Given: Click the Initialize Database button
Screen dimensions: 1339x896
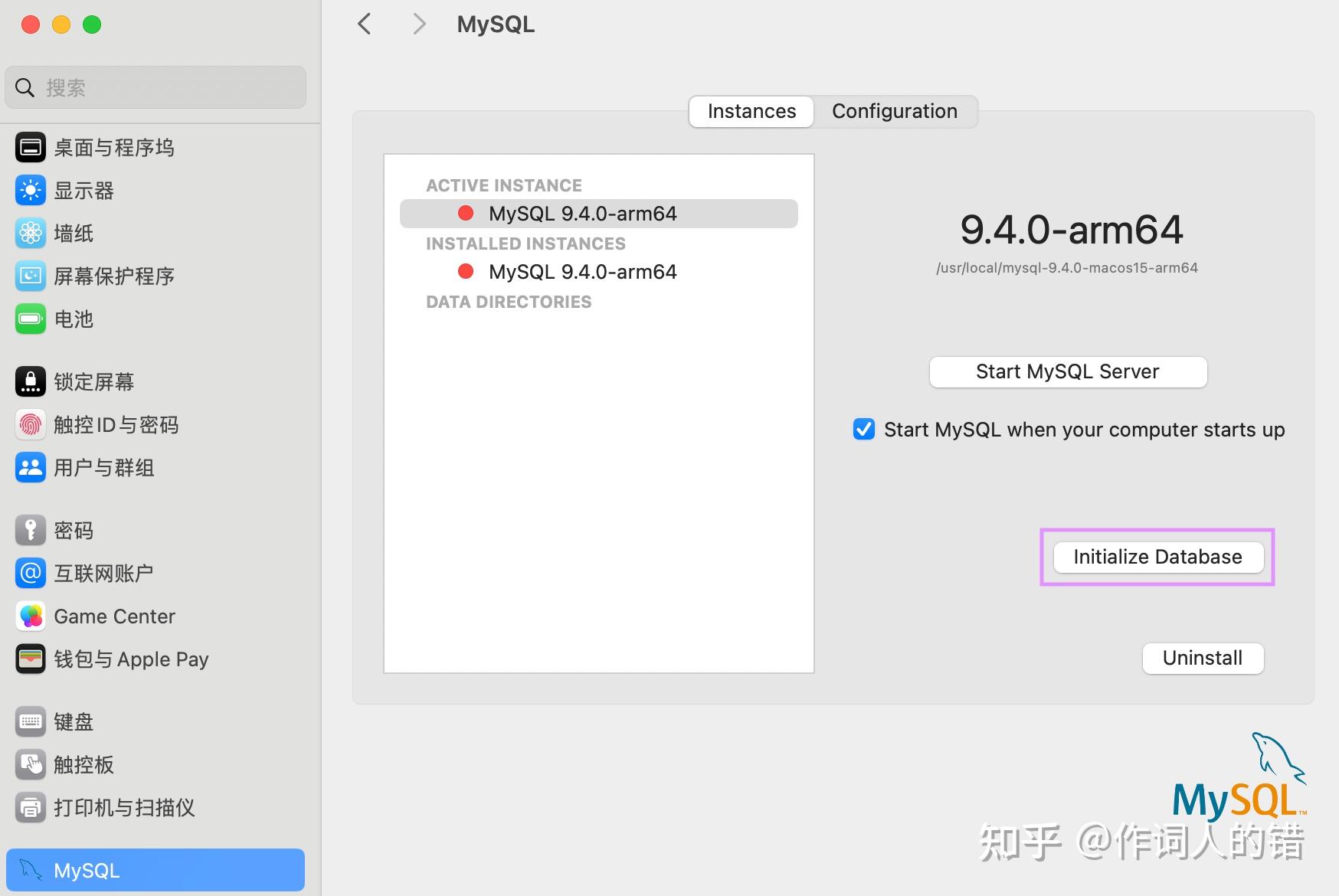Looking at the screenshot, I should [1157, 557].
